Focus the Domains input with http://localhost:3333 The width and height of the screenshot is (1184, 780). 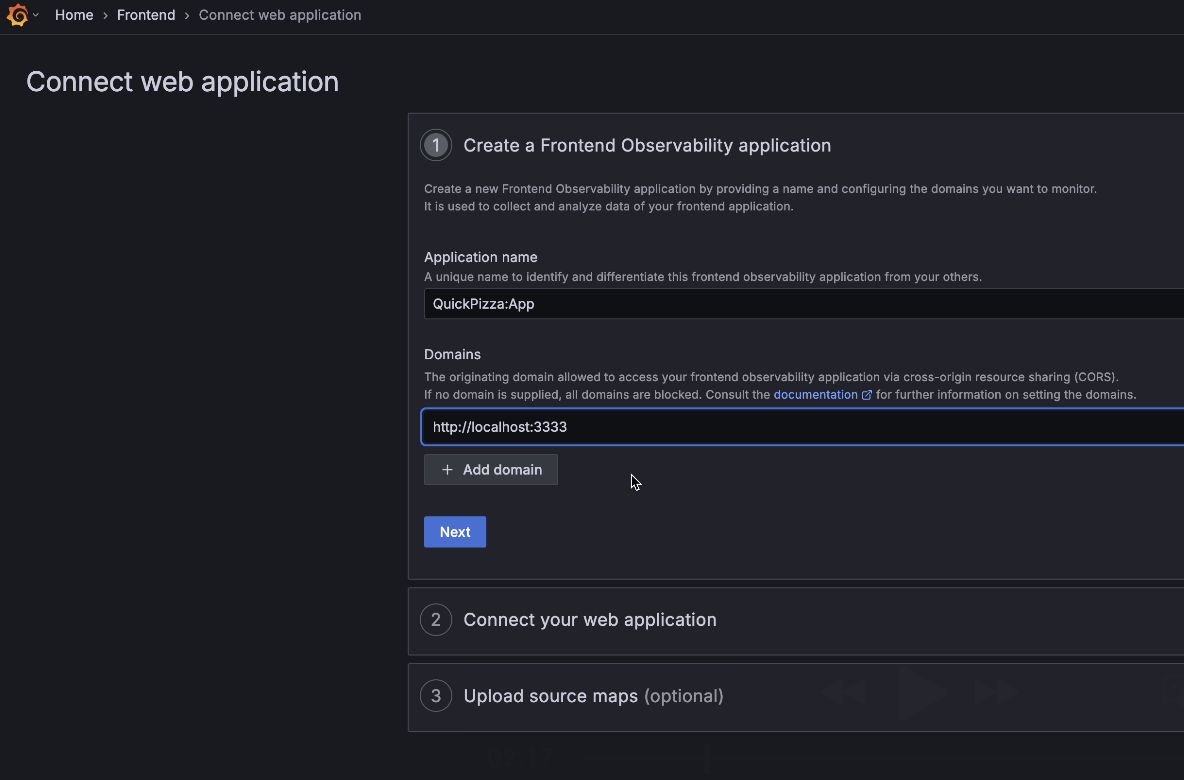click(x=800, y=427)
